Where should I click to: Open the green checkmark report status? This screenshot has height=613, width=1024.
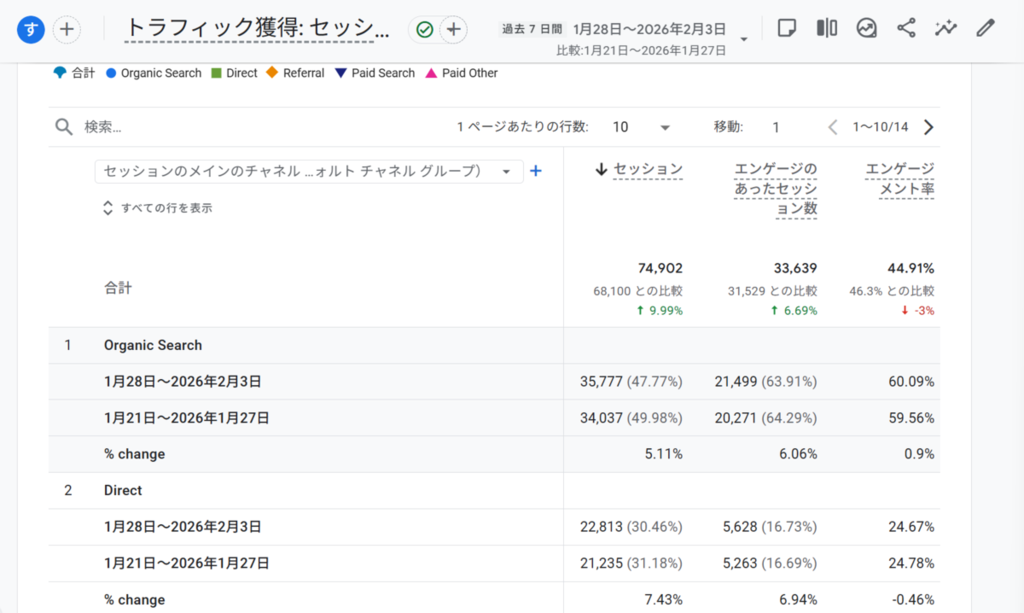click(424, 29)
